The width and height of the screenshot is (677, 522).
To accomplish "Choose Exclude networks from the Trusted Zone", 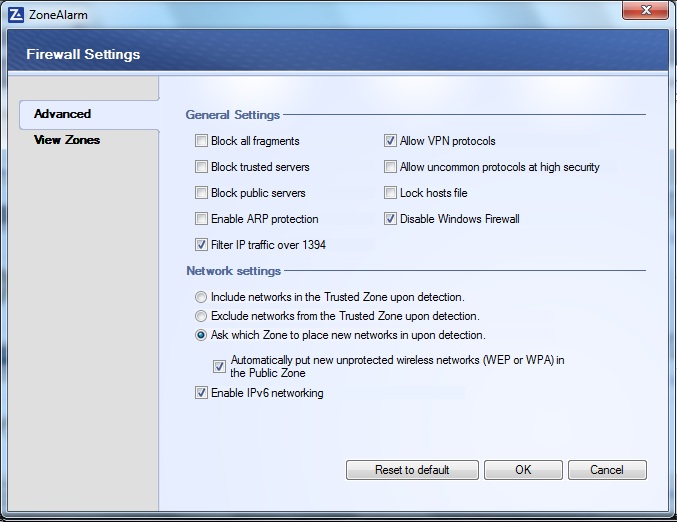I will [x=201, y=316].
